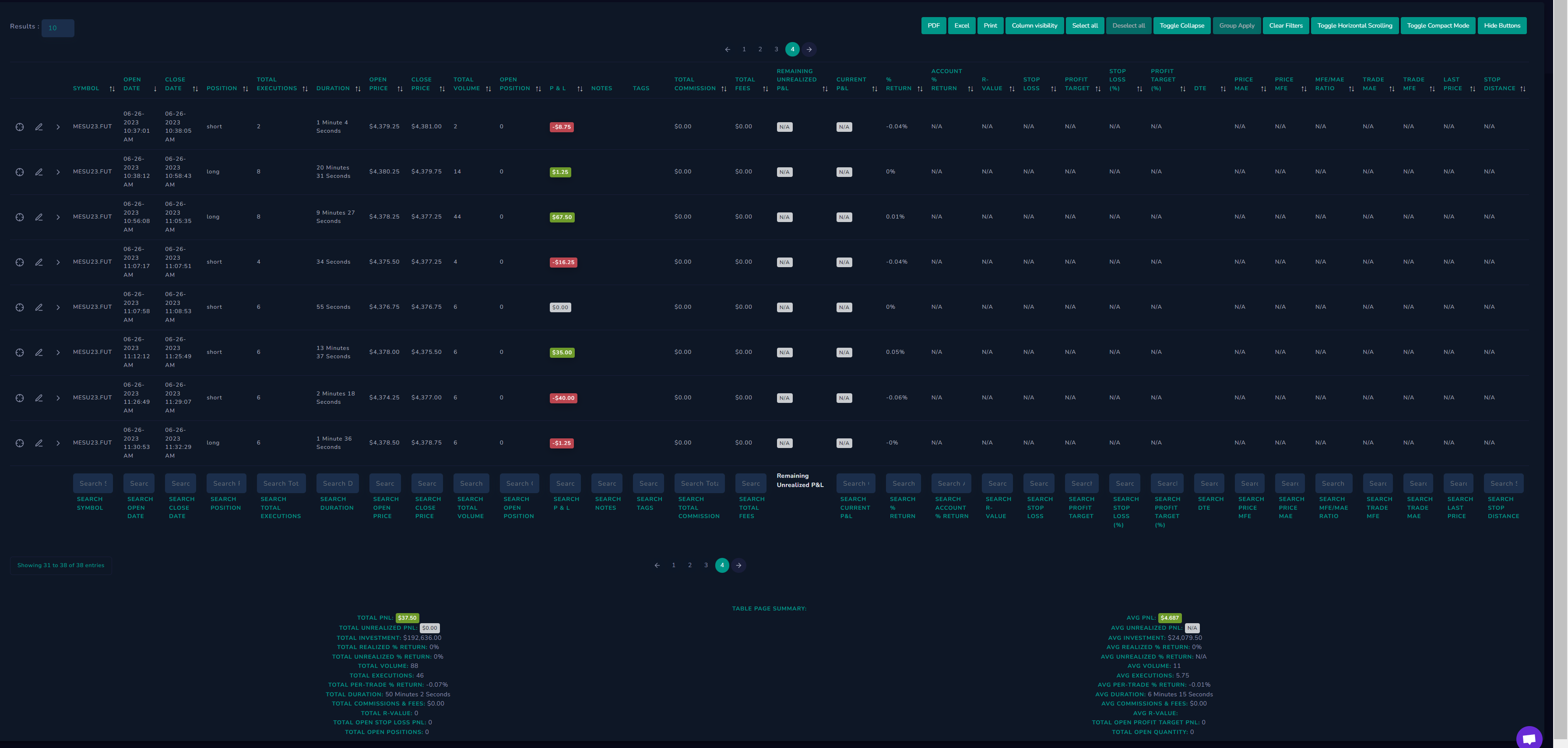Select all table rows
Screen dimensions: 1568x748
point(1085,25)
